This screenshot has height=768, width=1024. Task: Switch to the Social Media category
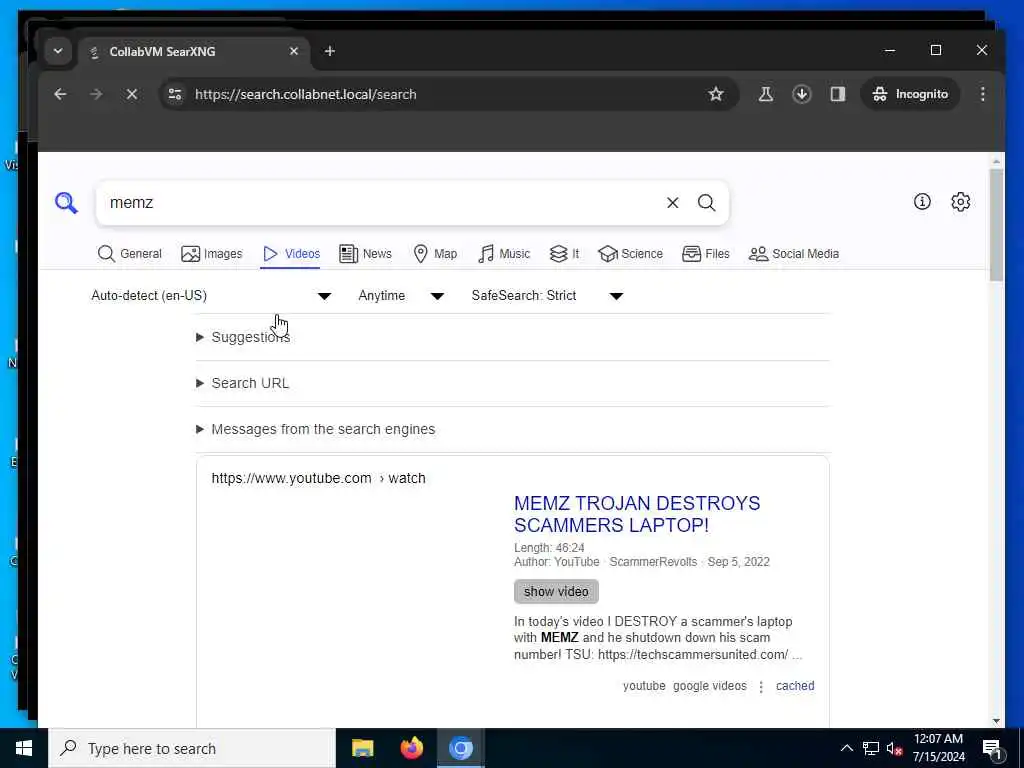[x=793, y=253]
